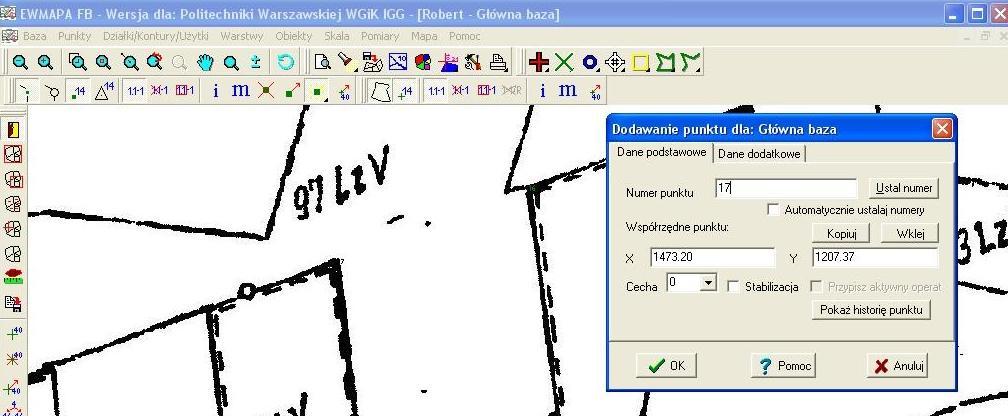Click the magnifier with red arrow icon
1008x416 pixels.
click(154, 62)
